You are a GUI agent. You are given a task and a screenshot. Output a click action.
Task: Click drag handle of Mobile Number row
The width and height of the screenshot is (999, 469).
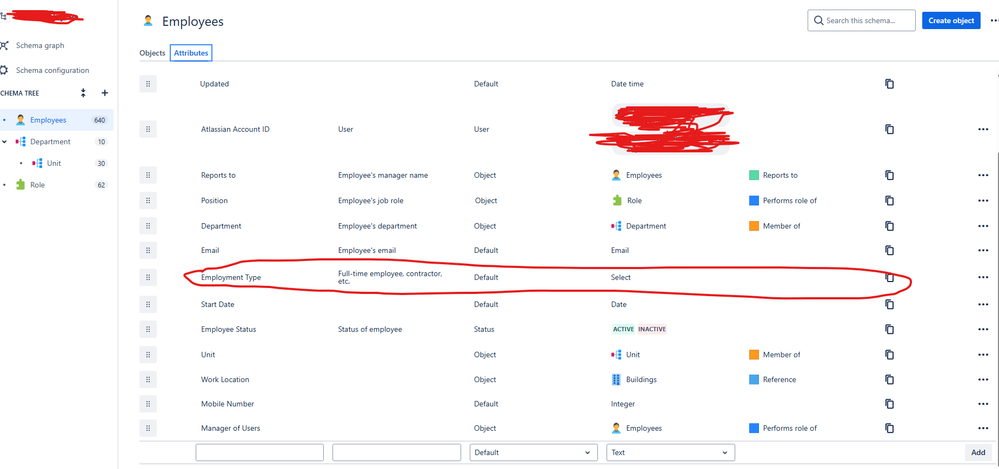click(148, 404)
